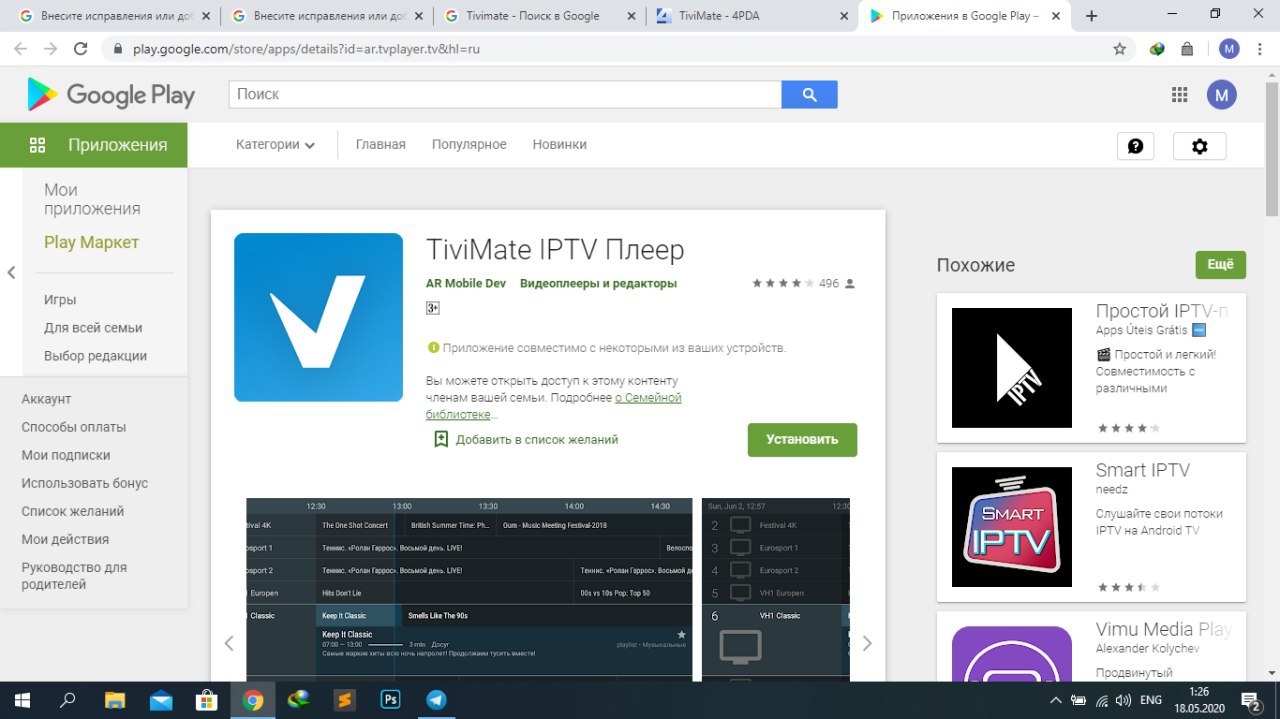
Task: Open the Семейной библиотеке link
Action: [554, 405]
